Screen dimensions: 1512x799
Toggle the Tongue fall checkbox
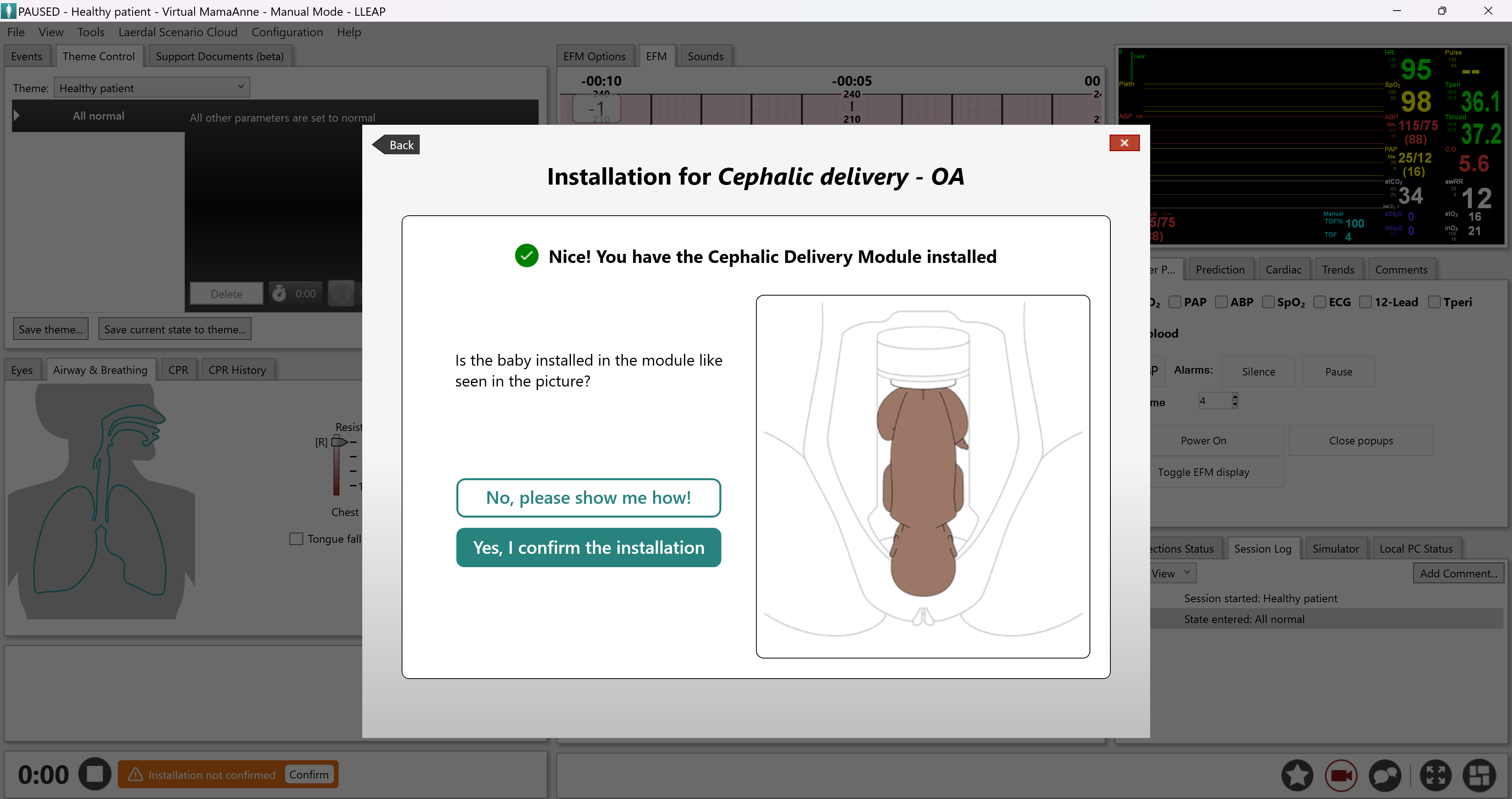pyautogui.click(x=296, y=538)
